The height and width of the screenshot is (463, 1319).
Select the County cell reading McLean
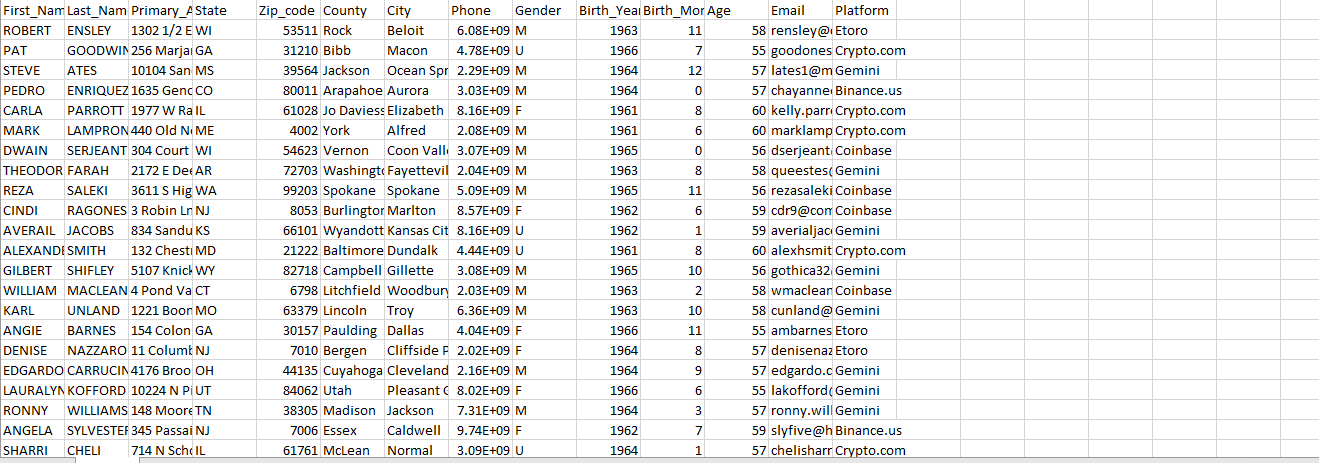[x=352, y=450]
